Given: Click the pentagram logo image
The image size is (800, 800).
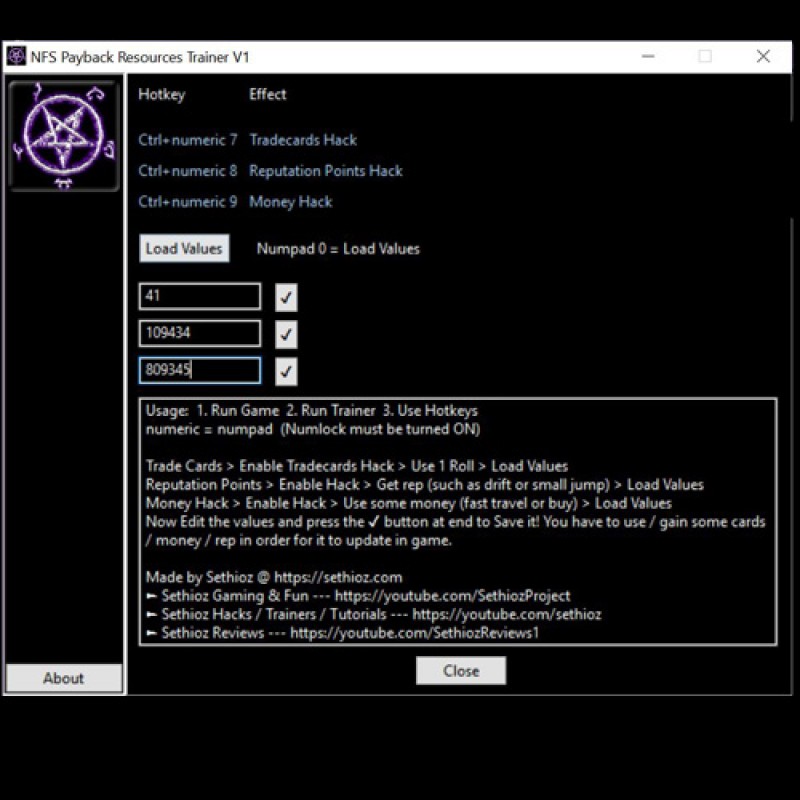Looking at the screenshot, I should [x=64, y=136].
